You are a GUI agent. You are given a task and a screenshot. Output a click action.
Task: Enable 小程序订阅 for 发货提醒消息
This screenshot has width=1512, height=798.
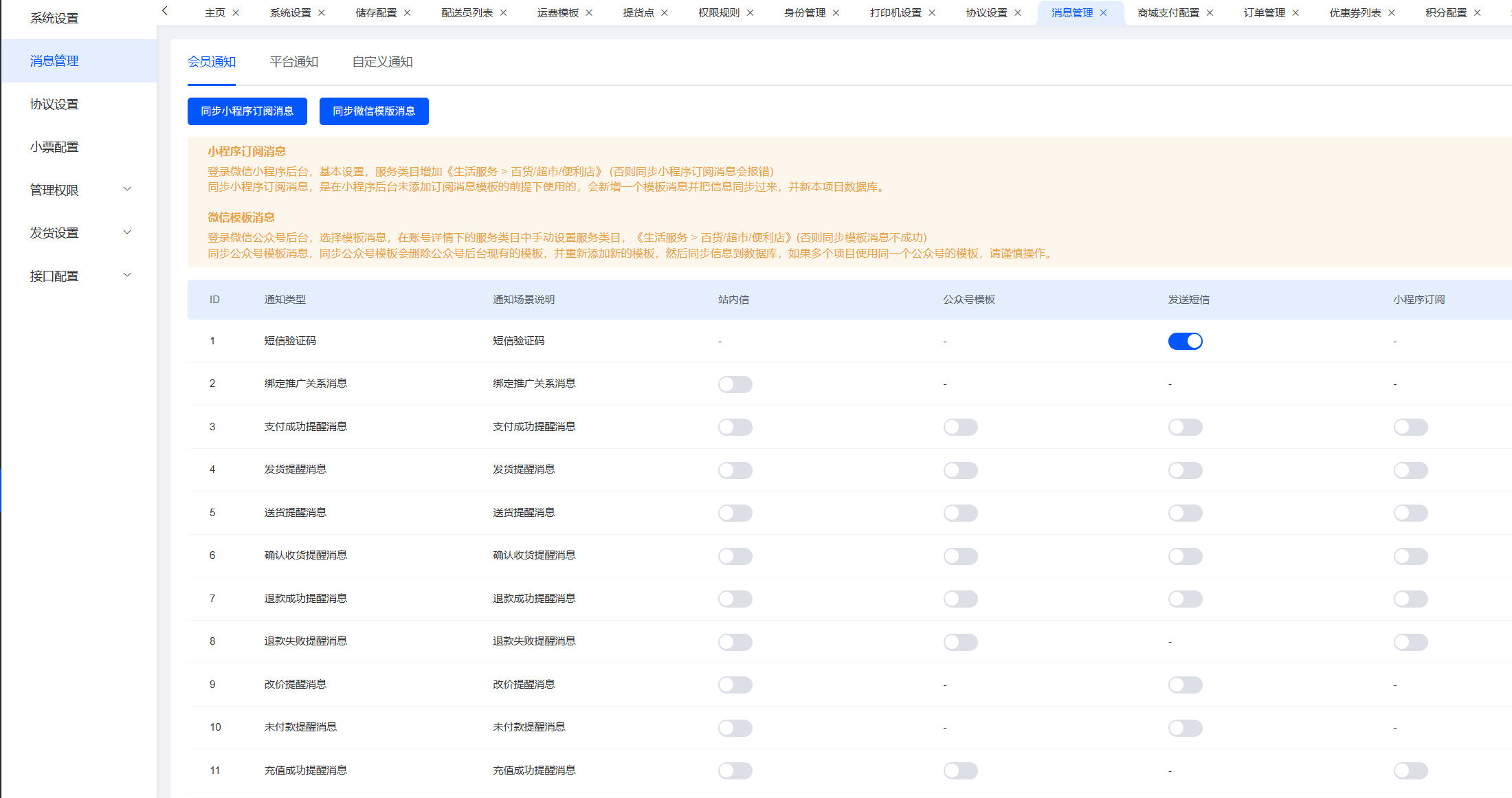tap(1410, 470)
